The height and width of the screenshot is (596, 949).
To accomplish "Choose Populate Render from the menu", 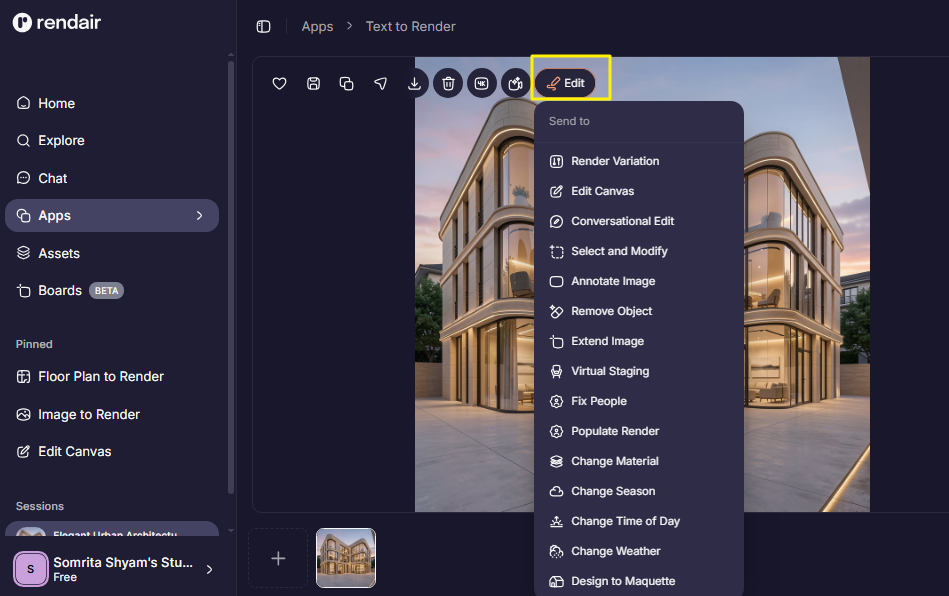I will click(639, 431).
